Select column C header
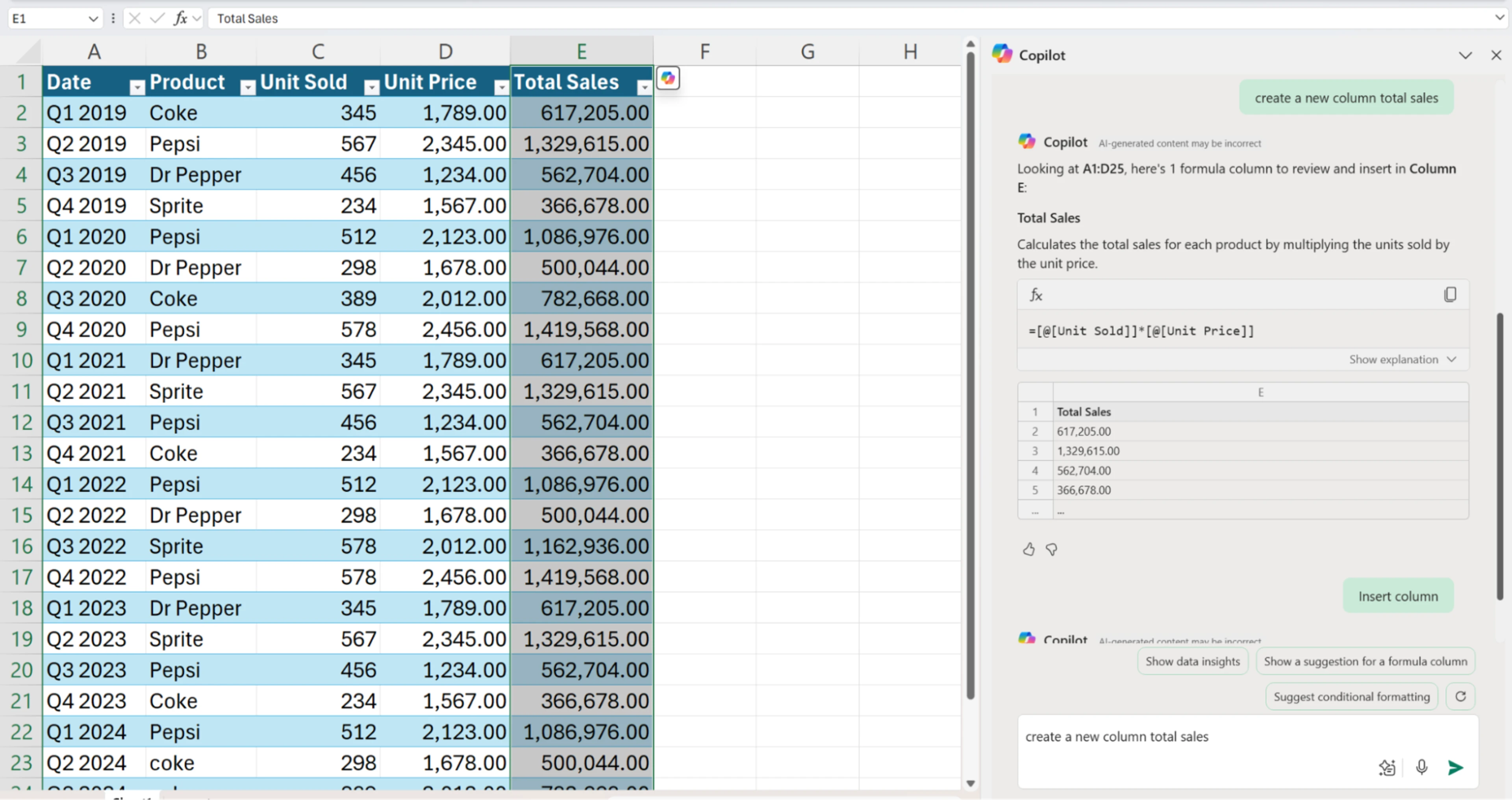The image size is (1512, 800). (317, 52)
